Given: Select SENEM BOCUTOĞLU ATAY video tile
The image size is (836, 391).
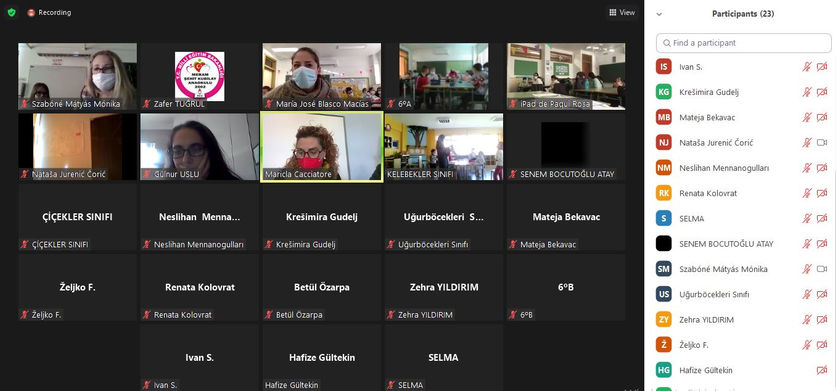Looking at the screenshot, I should [566, 147].
